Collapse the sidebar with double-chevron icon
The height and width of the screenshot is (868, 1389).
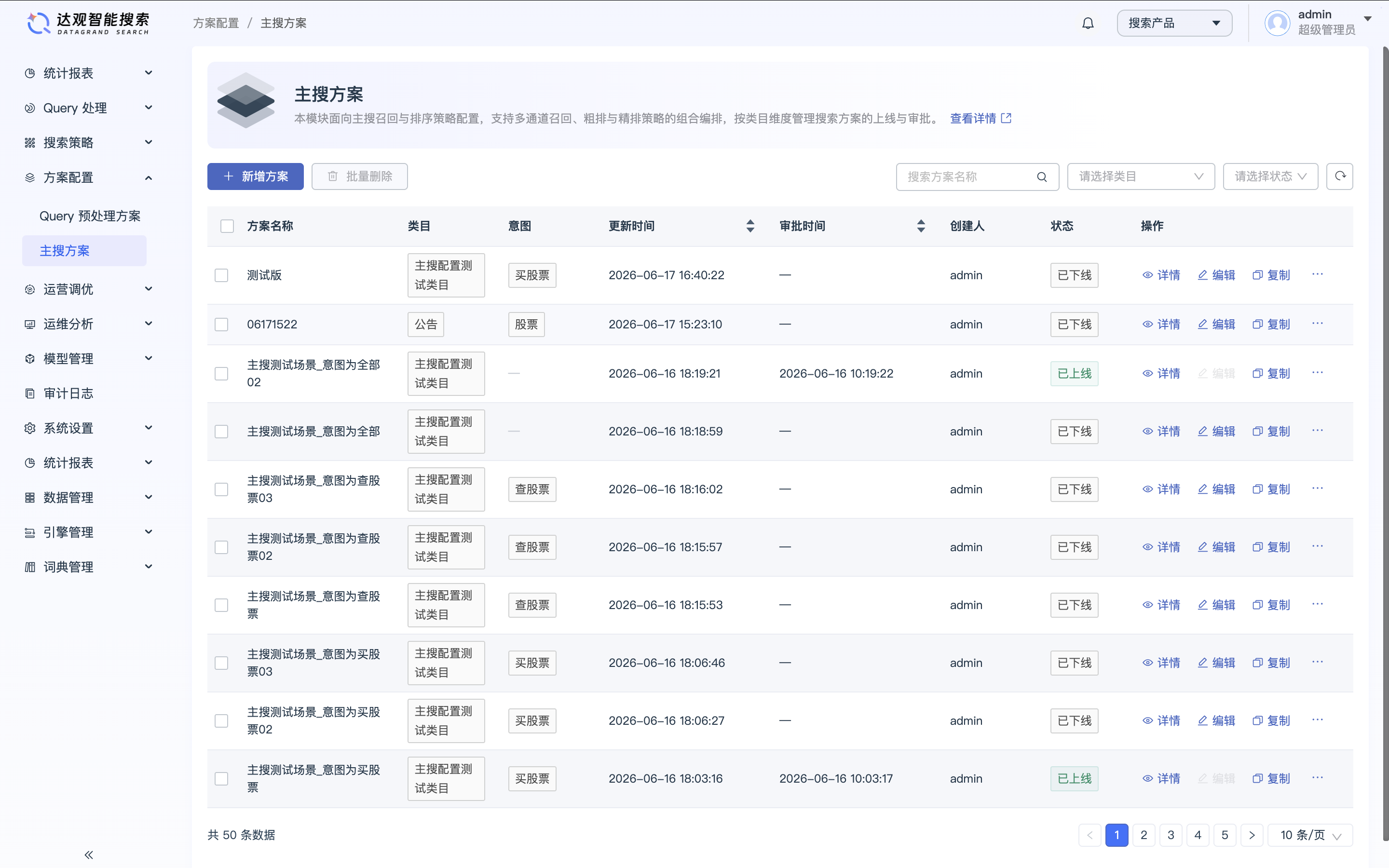88,855
